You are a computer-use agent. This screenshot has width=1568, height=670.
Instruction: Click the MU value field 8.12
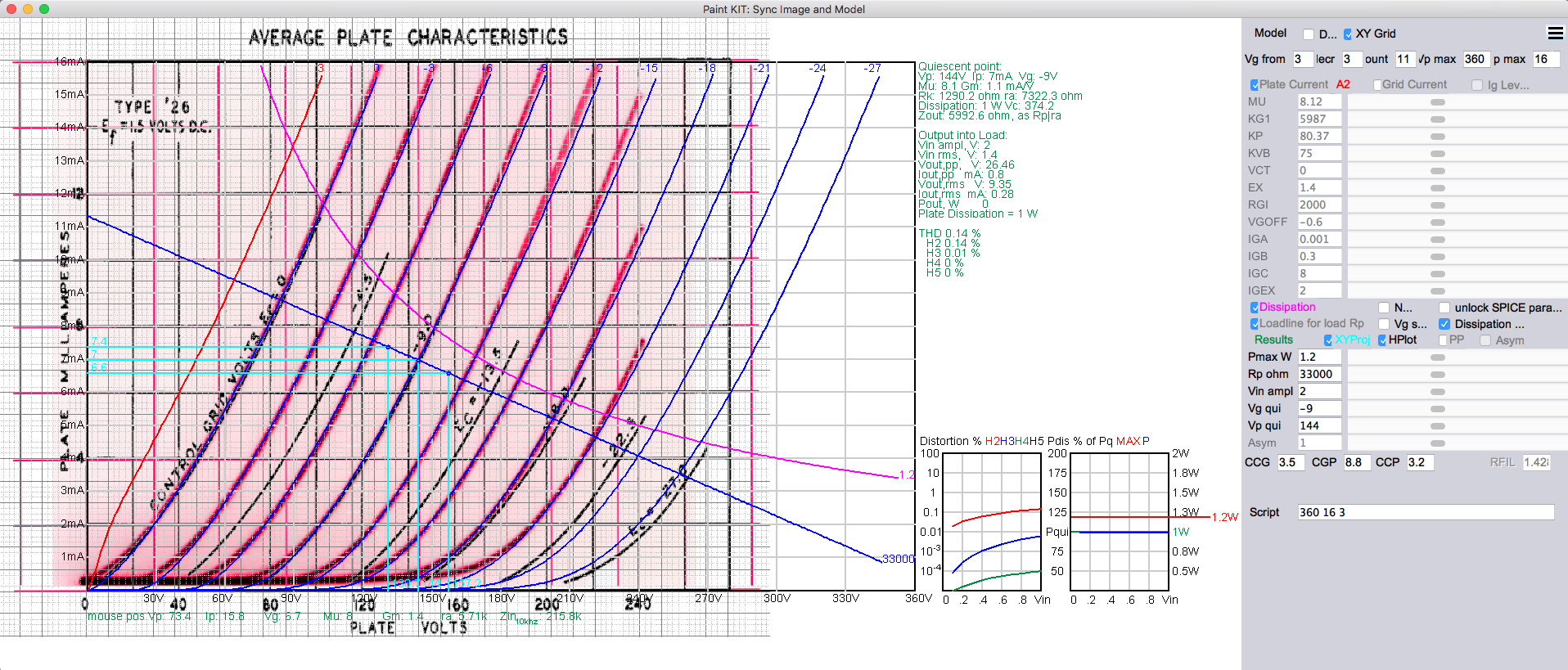[x=1319, y=101]
